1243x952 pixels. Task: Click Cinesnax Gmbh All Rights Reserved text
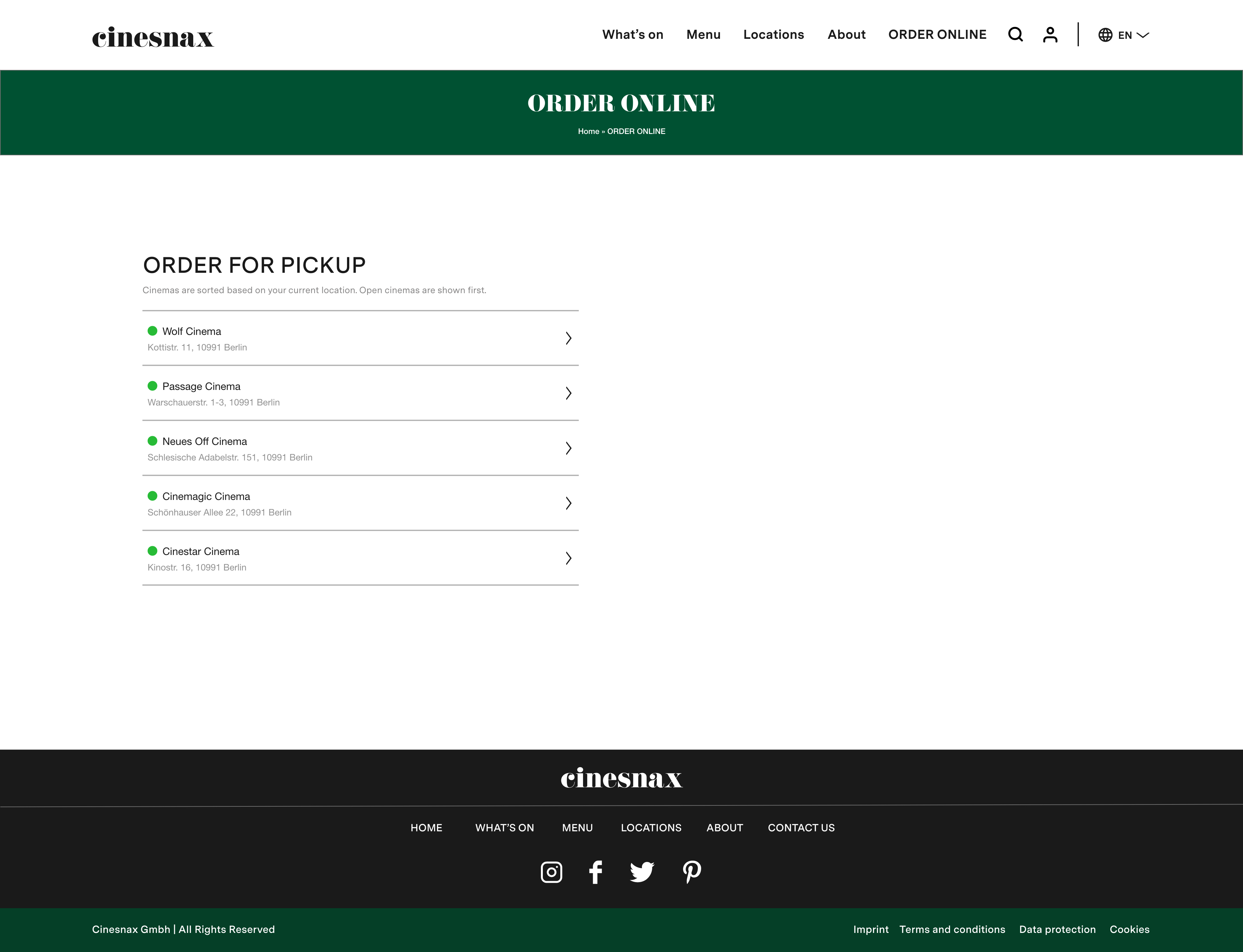pyautogui.click(x=183, y=929)
